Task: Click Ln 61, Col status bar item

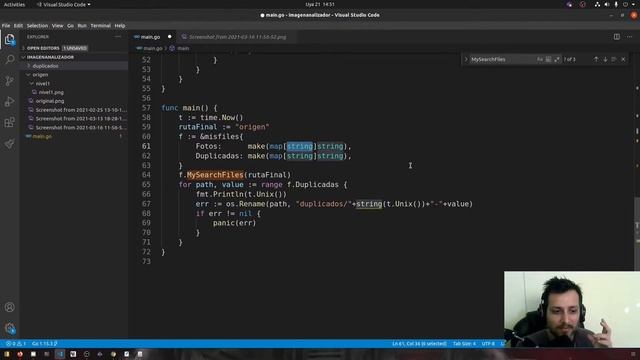Action: point(419,344)
